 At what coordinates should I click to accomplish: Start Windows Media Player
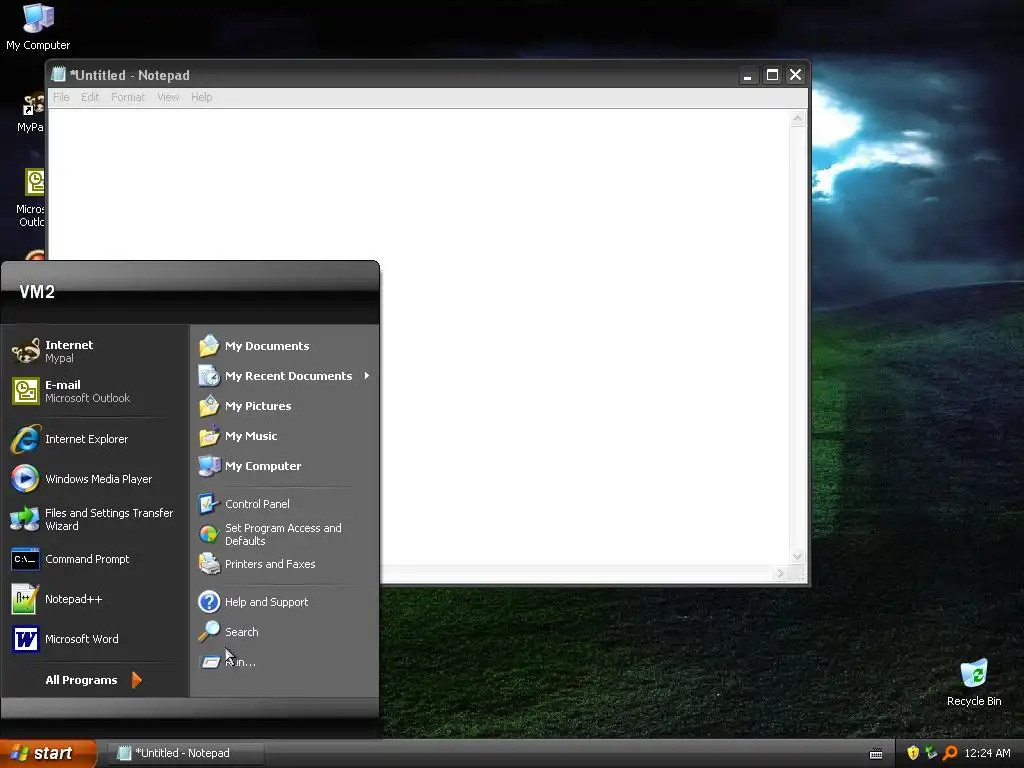coord(95,479)
